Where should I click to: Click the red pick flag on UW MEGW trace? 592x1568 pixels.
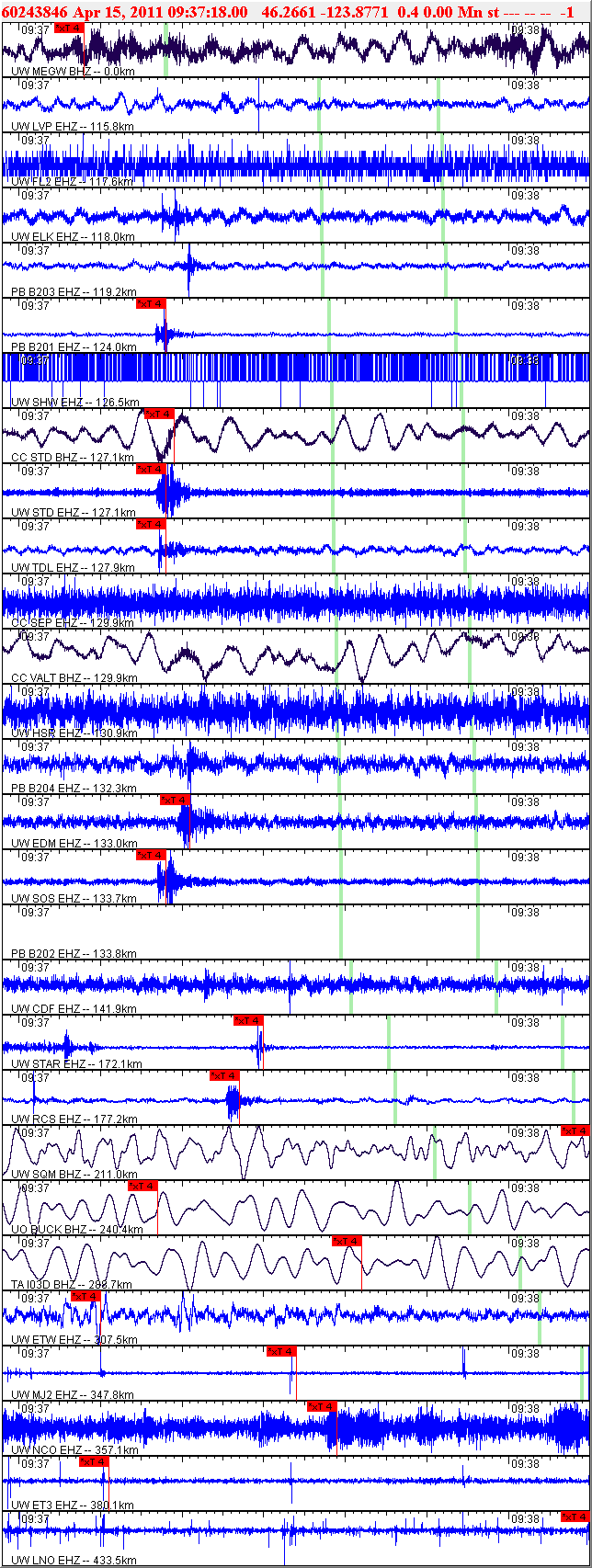68,28
